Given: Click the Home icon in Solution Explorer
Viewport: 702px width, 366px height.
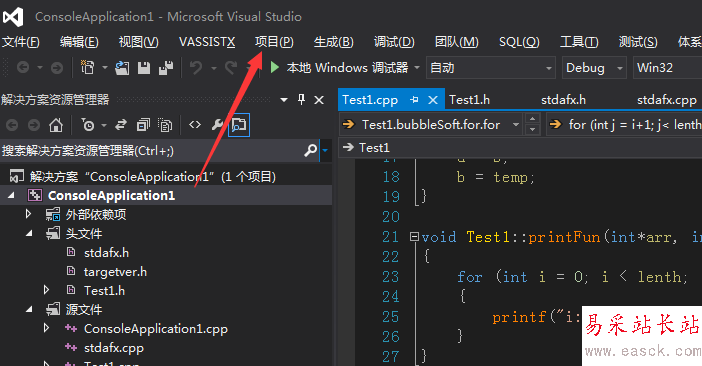Looking at the screenshot, I should coord(56,125).
